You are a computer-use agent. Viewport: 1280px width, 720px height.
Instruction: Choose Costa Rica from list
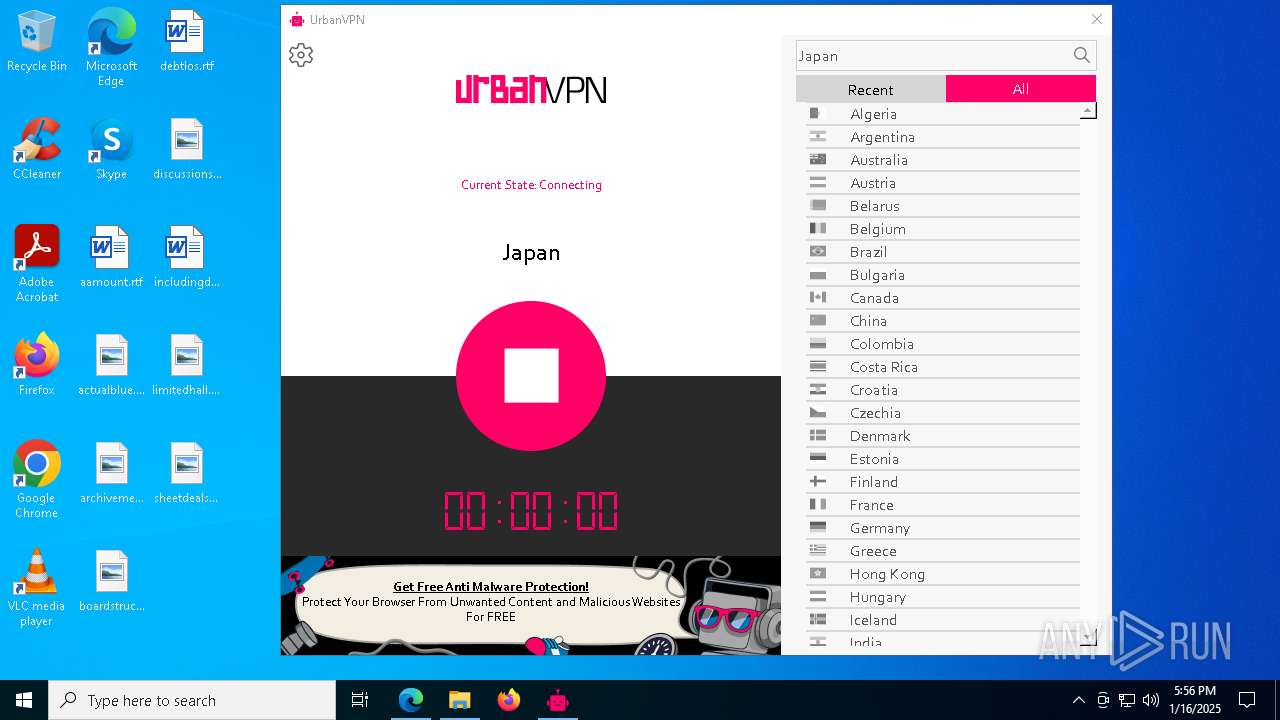click(x=943, y=367)
